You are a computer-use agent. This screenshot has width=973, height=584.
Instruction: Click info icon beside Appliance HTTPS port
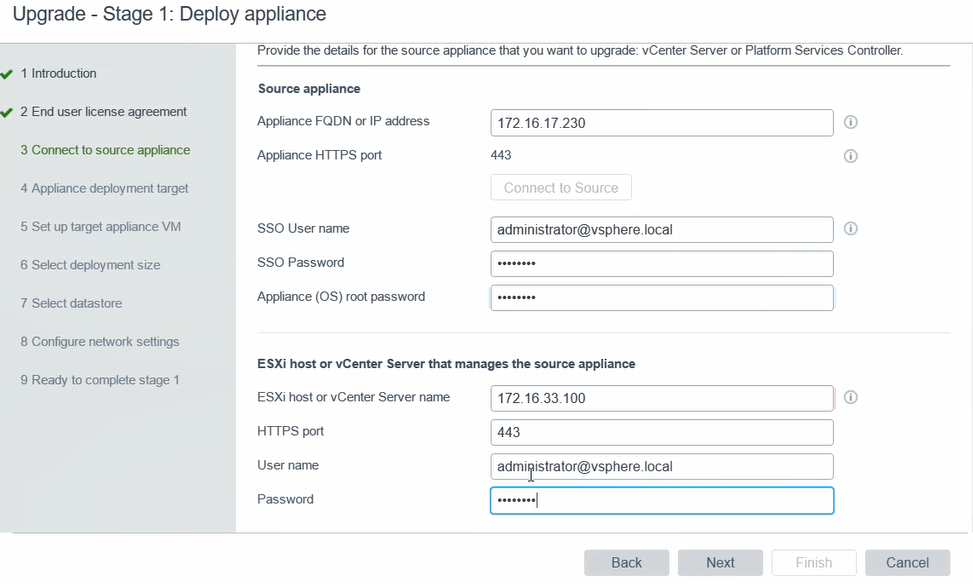click(x=851, y=156)
